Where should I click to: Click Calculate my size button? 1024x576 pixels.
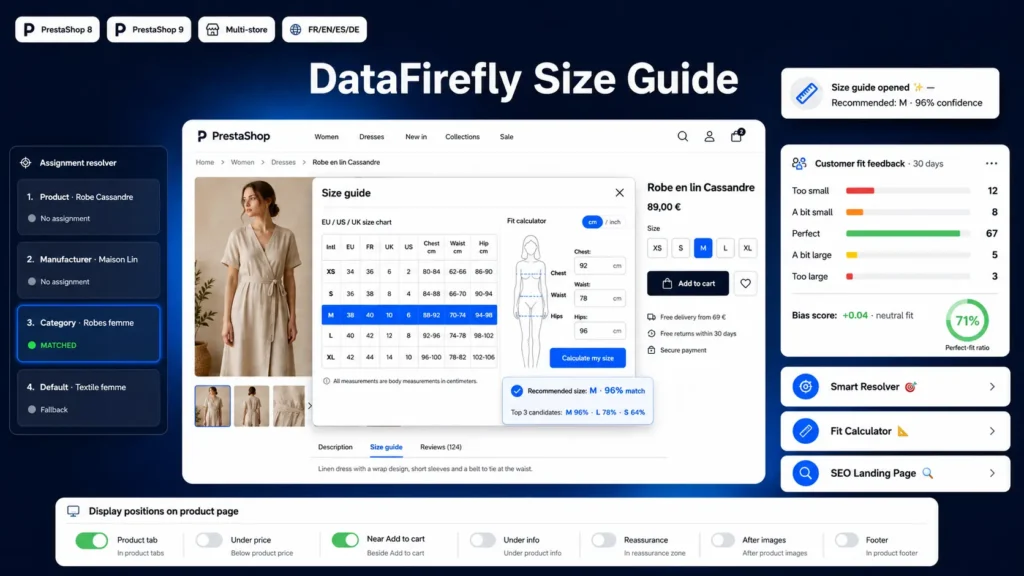(x=588, y=358)
